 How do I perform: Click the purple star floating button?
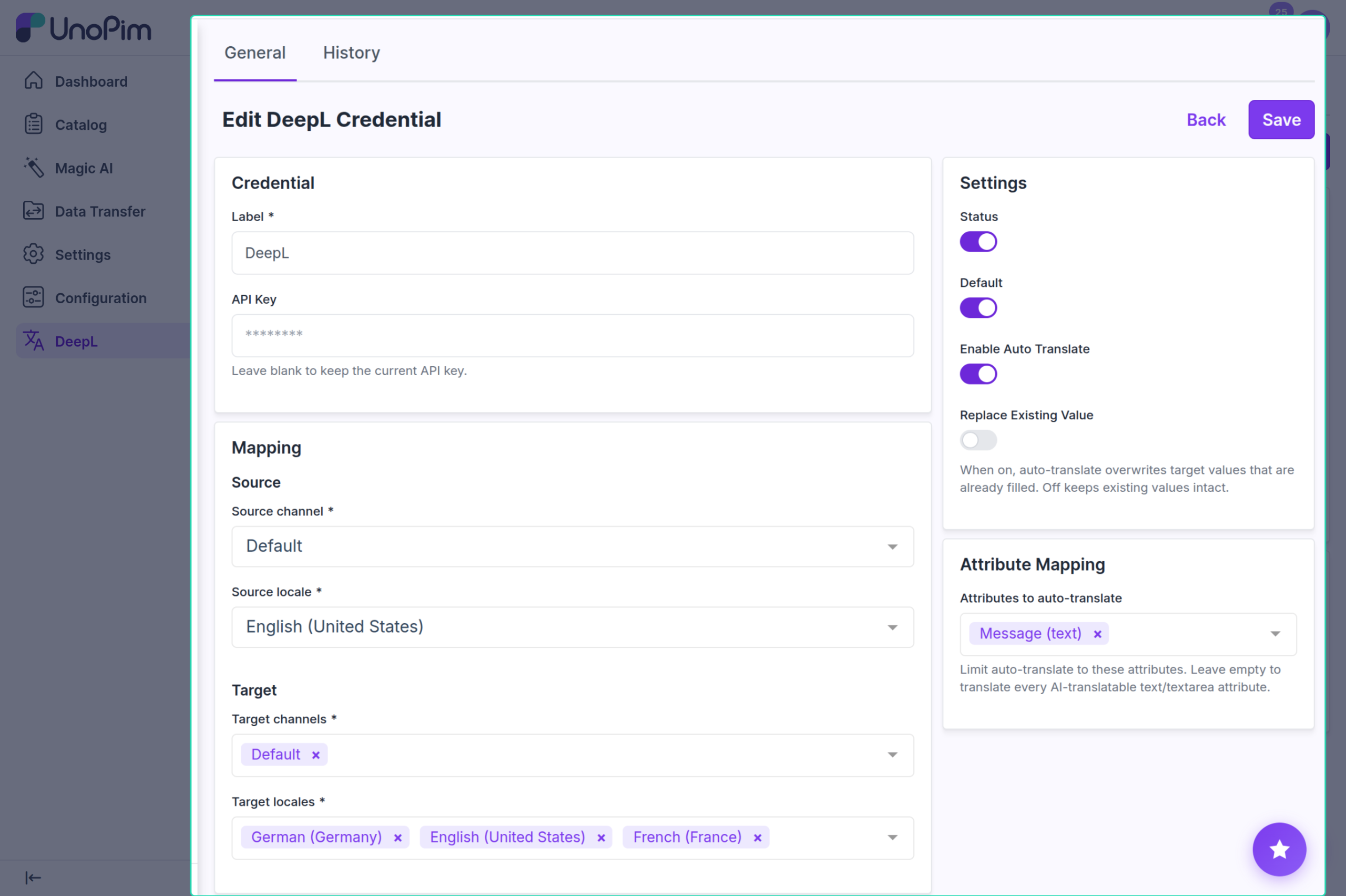[x=1279, y=850]
